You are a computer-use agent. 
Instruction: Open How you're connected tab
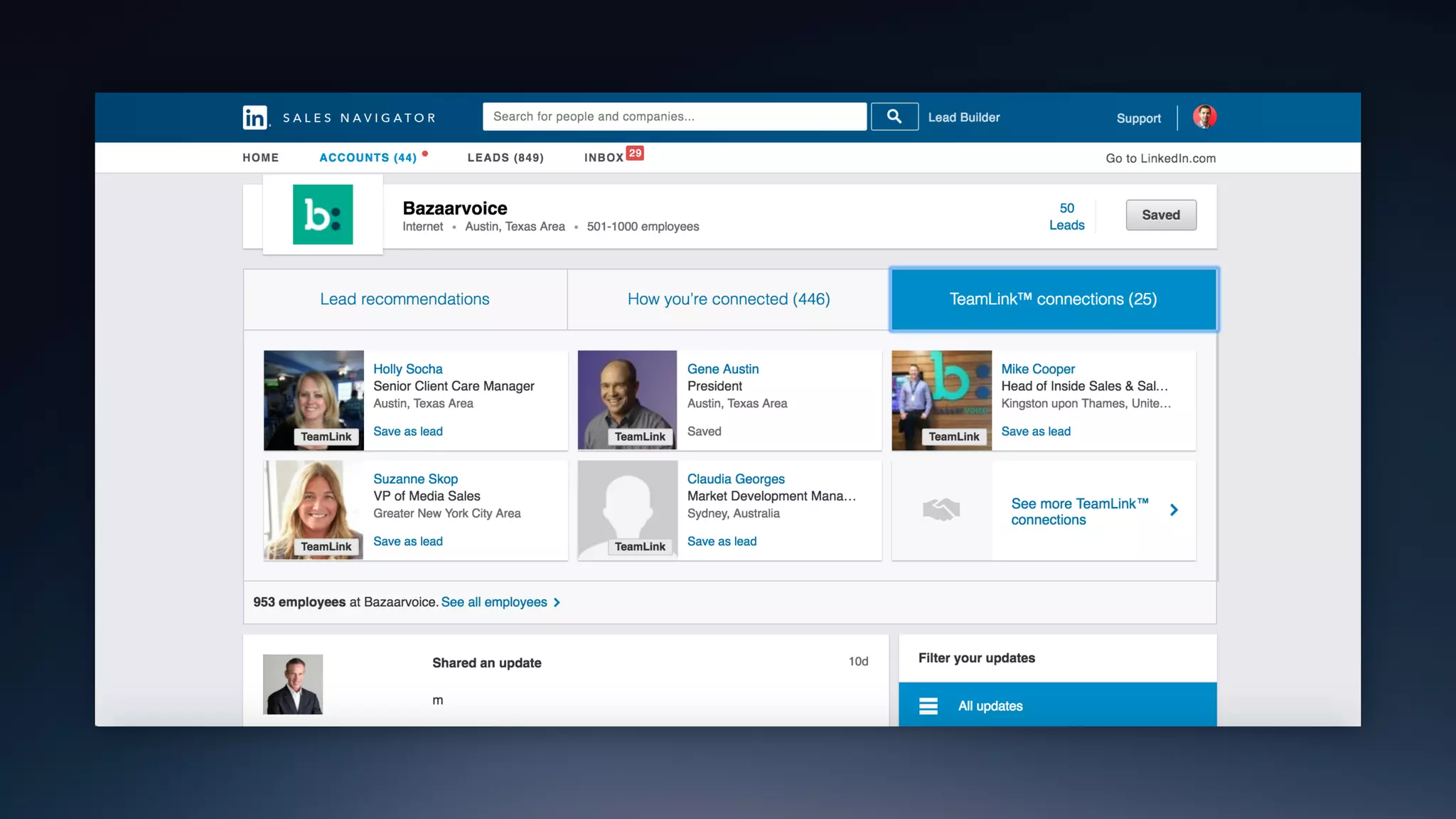[x=728, y=299]
